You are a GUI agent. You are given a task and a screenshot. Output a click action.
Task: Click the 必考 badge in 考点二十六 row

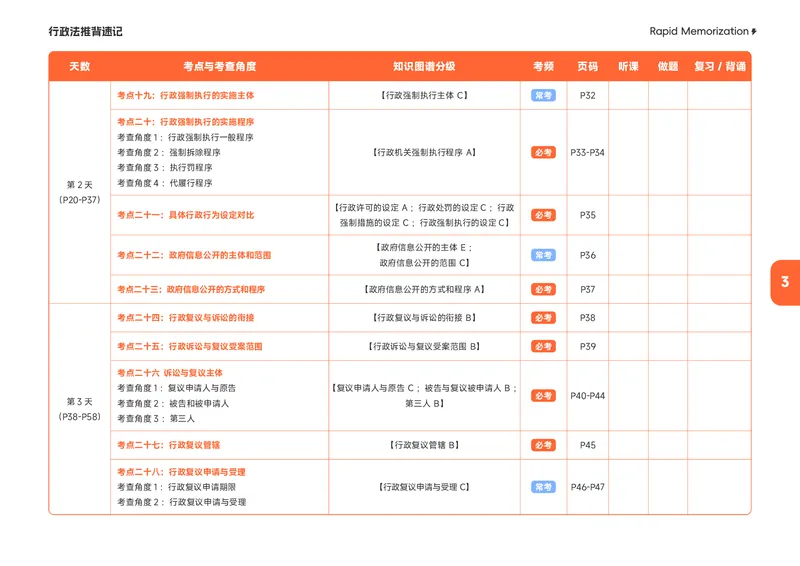point(543,396)
